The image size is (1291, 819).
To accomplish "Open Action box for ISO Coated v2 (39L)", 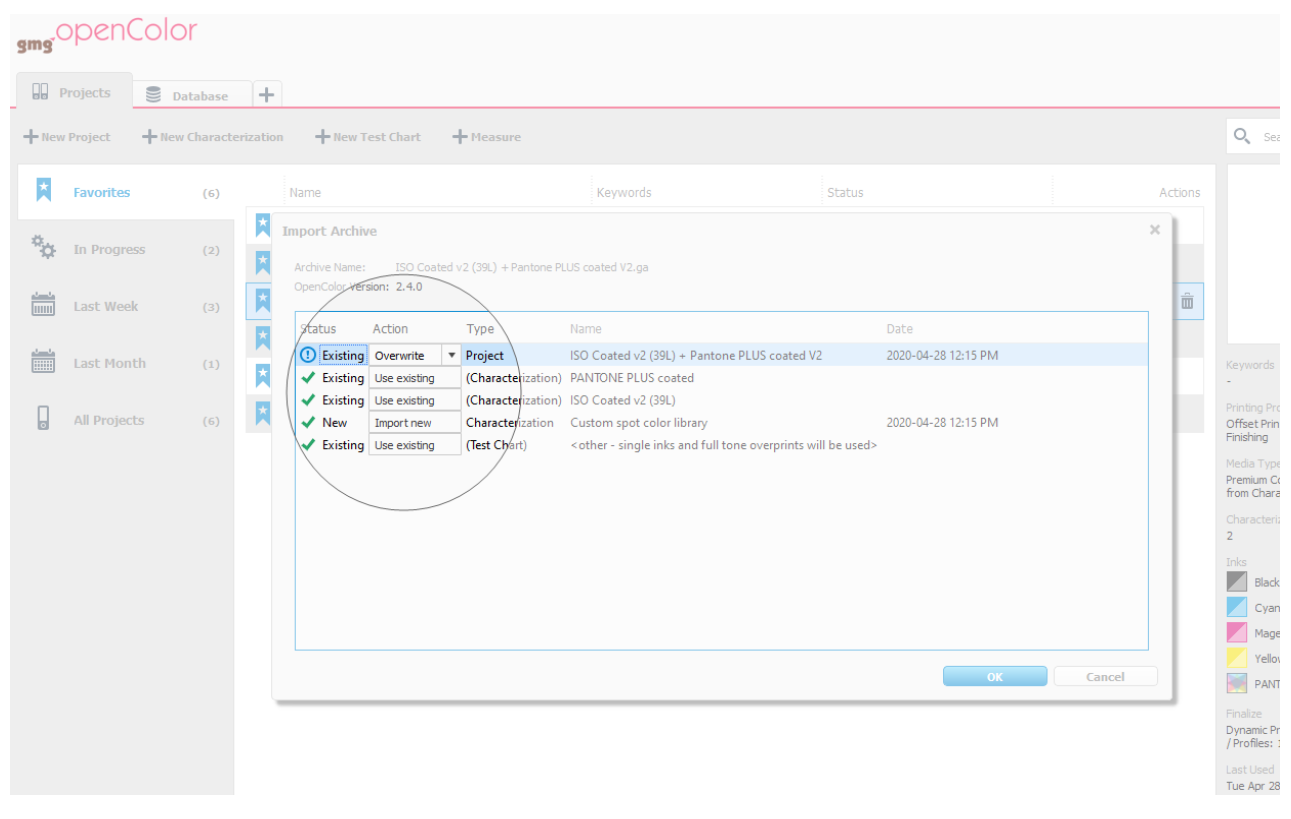I will [x=415, y=400].
